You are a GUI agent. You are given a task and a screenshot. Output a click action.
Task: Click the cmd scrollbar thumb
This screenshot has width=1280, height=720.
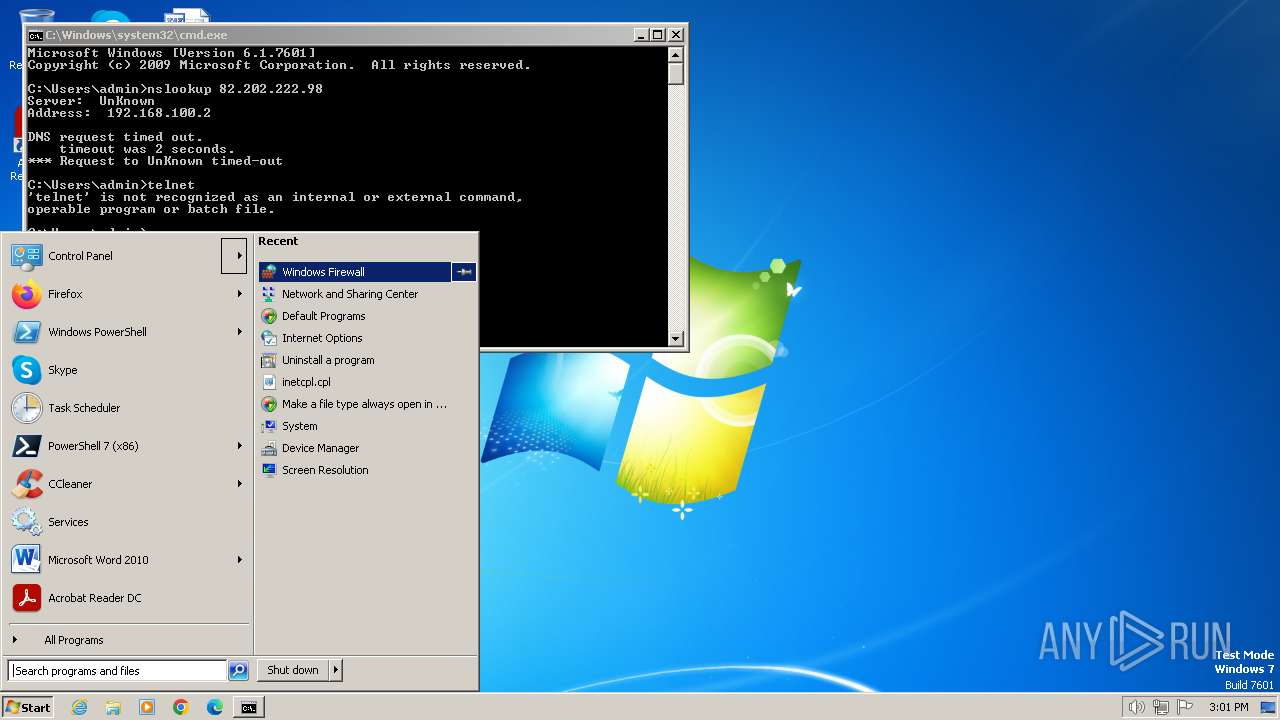click(676, 74)
